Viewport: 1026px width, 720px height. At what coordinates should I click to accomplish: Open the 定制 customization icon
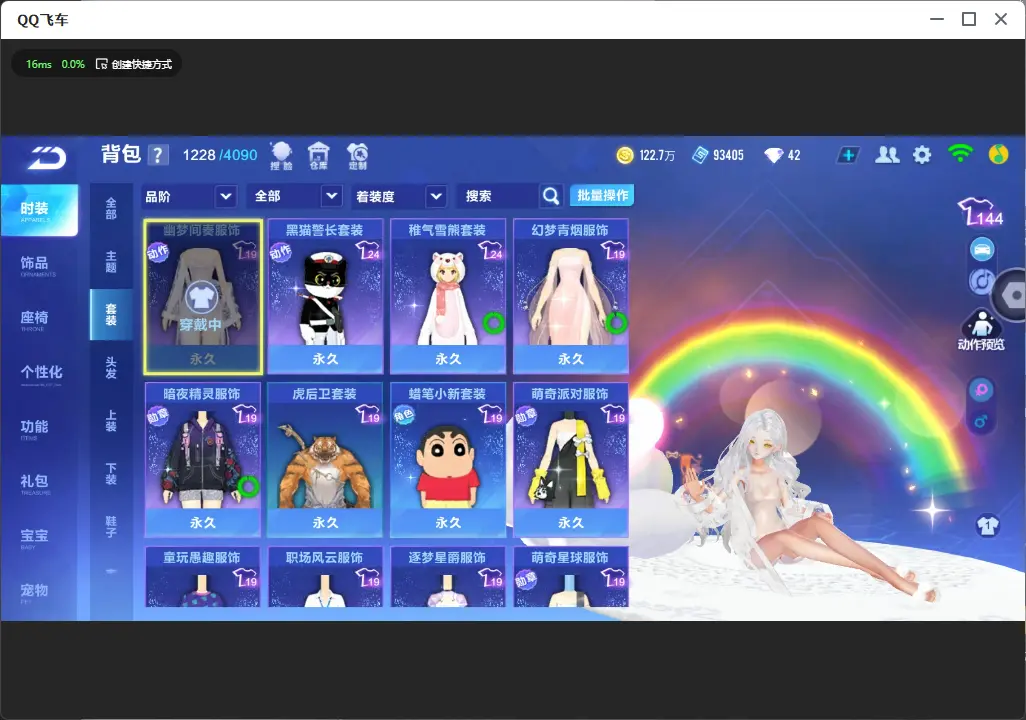[357, 156]
